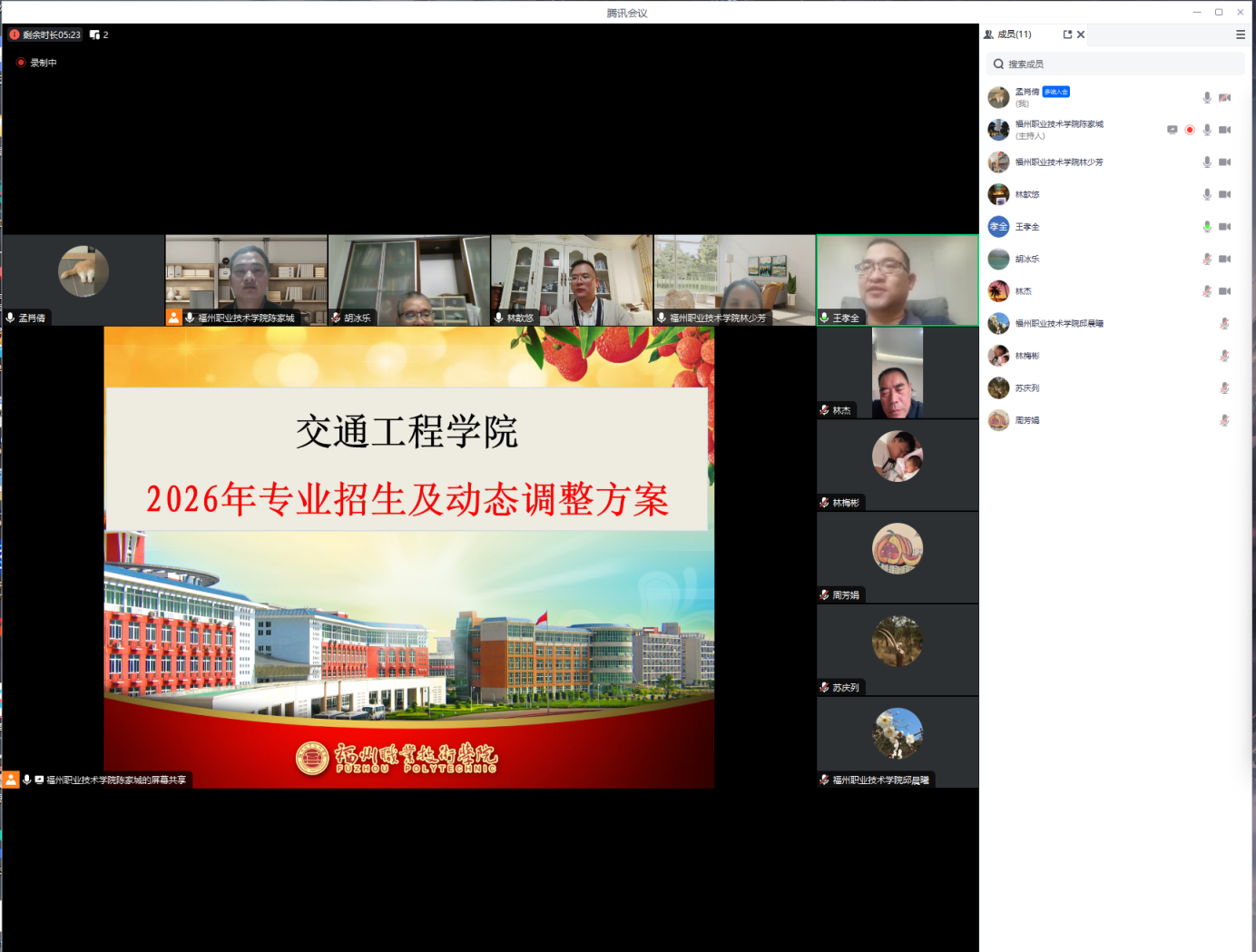The width and height of the screenshot is (1256, 952).
Task: Click the muted mic icon for 林梅彬
Action: point(1224,356)
